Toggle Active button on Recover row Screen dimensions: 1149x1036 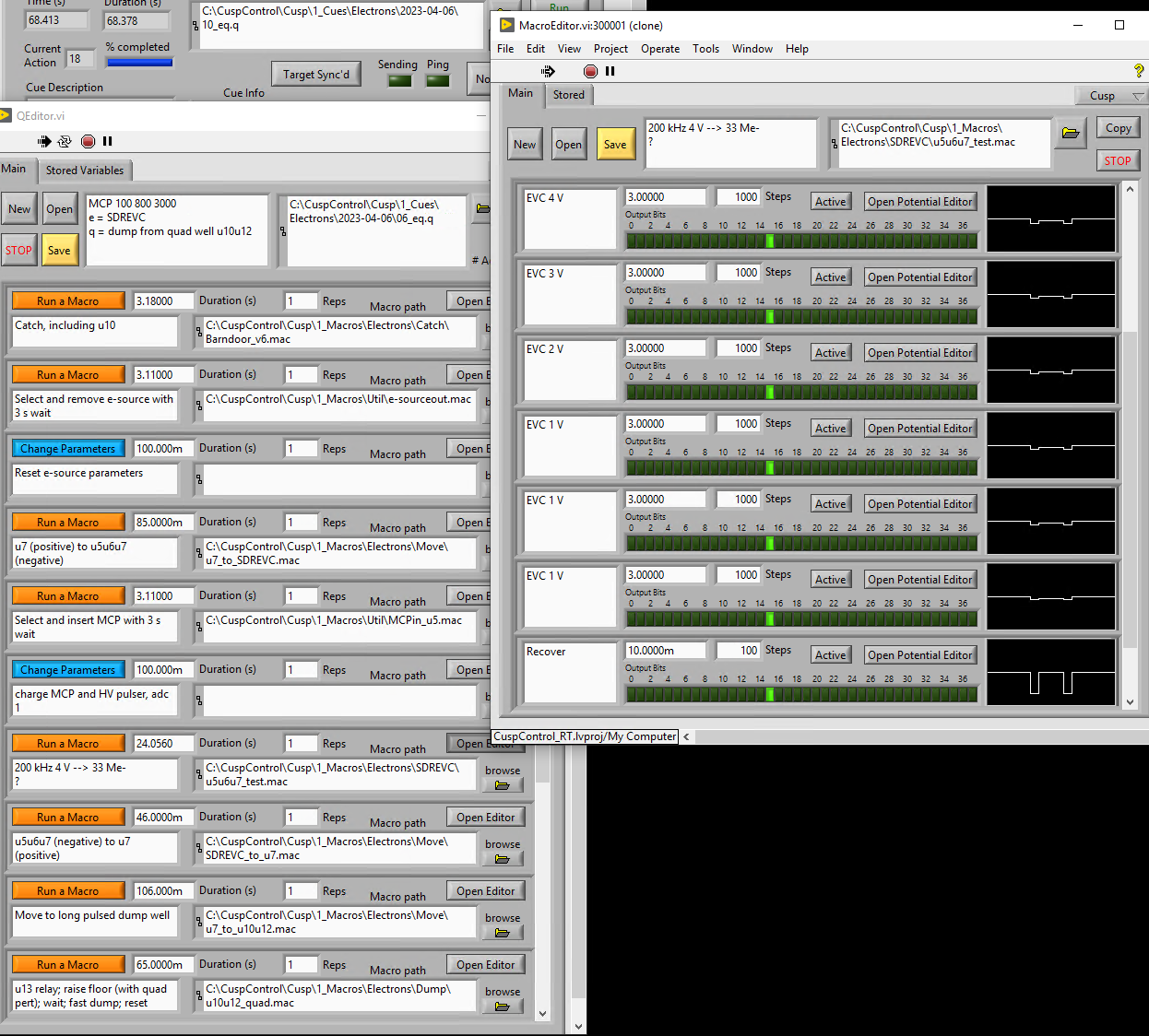830,654
